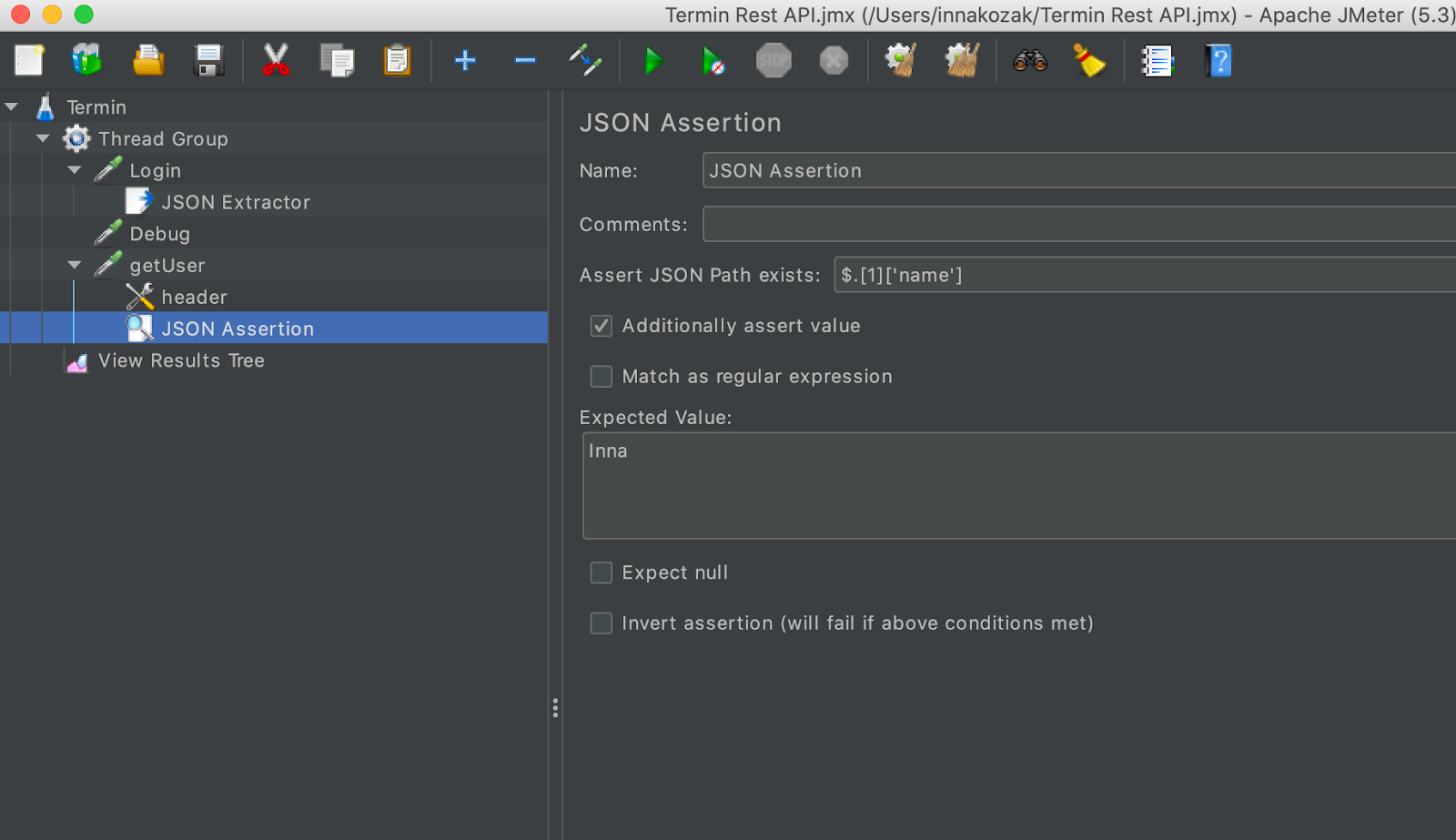The width and height of the screenshot is (1456, 840).
Task: Start test with no pauses
Action: coord(713,61)
